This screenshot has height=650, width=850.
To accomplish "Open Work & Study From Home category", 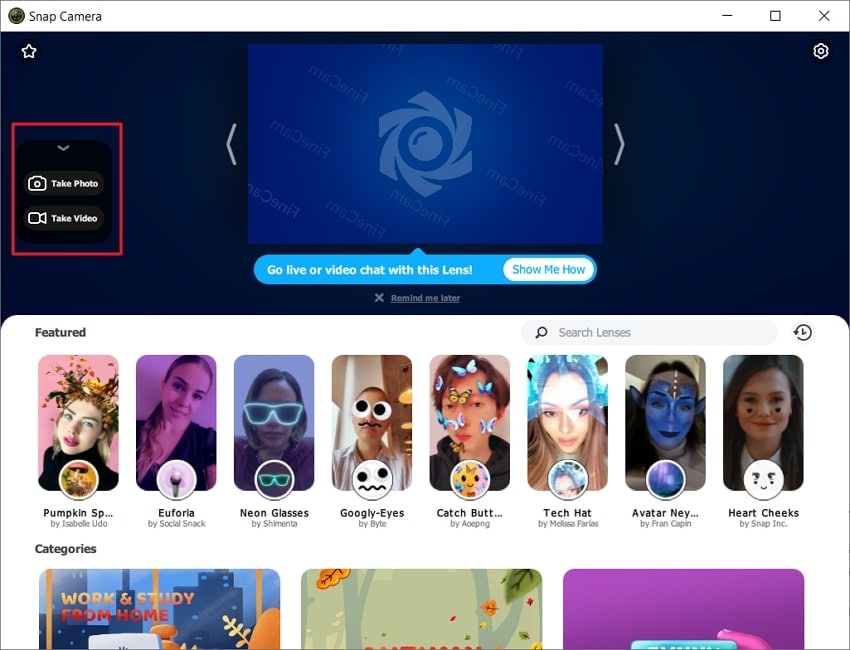I will [x=159, y=609].
